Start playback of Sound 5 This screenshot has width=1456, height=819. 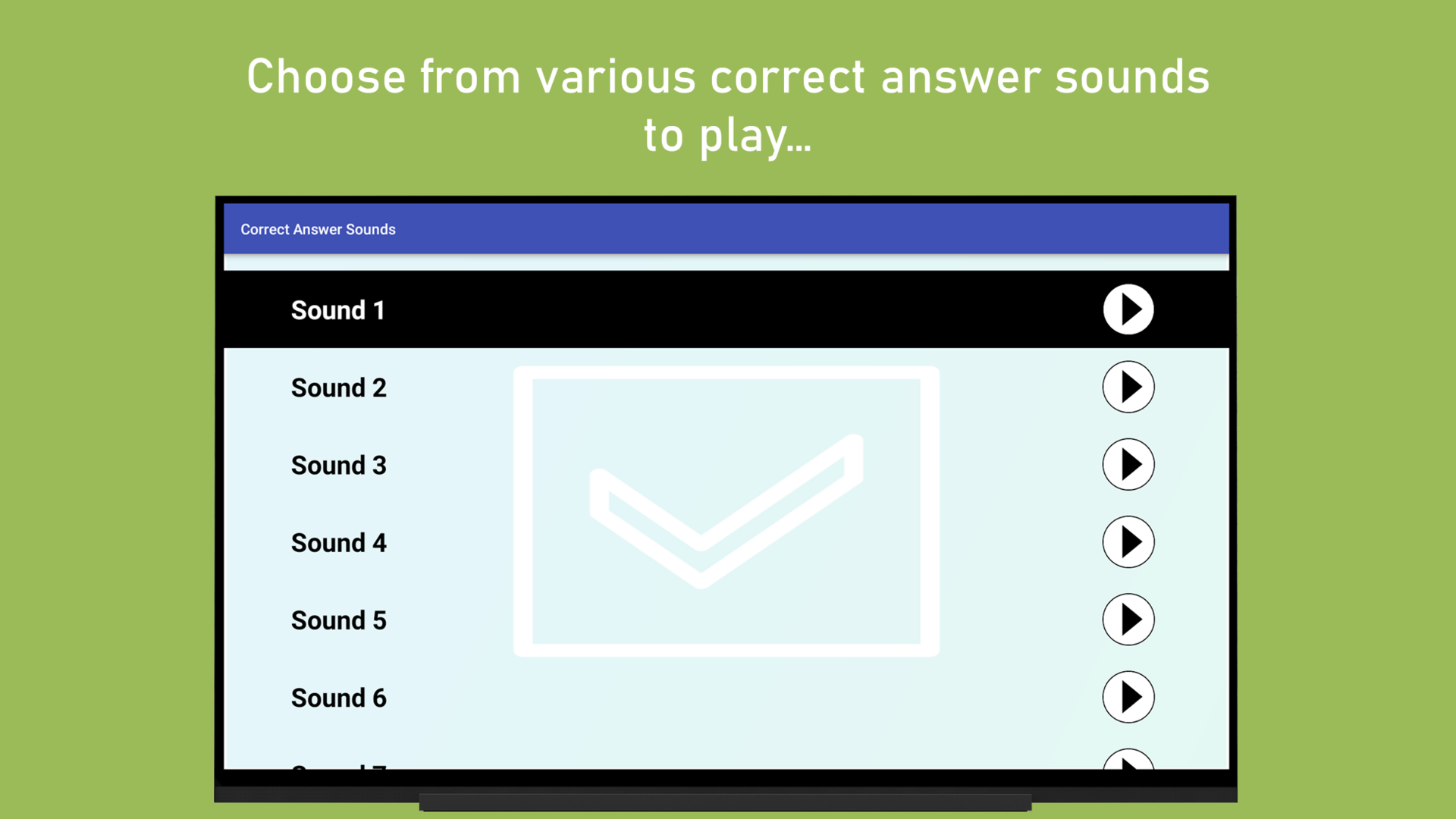(1128, 620)
